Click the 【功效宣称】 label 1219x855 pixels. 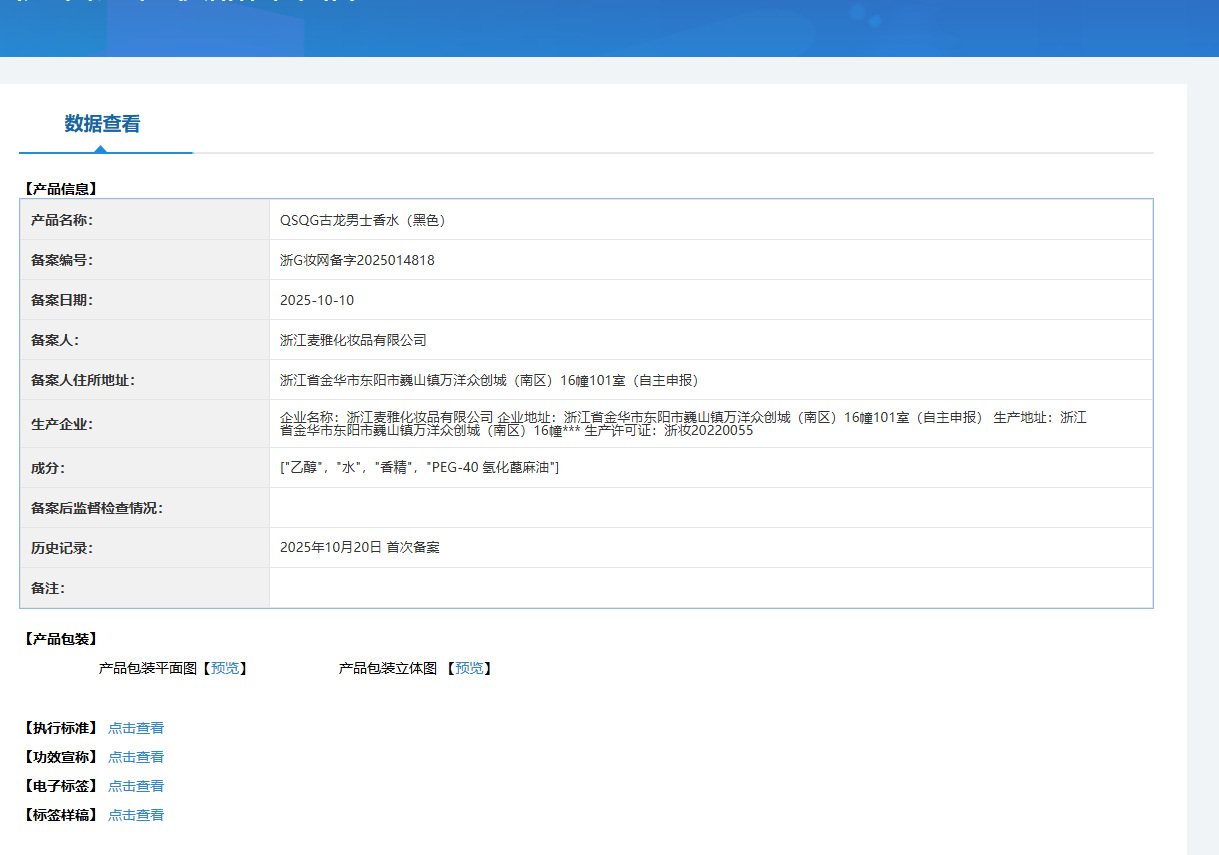(x=60, y=757)
